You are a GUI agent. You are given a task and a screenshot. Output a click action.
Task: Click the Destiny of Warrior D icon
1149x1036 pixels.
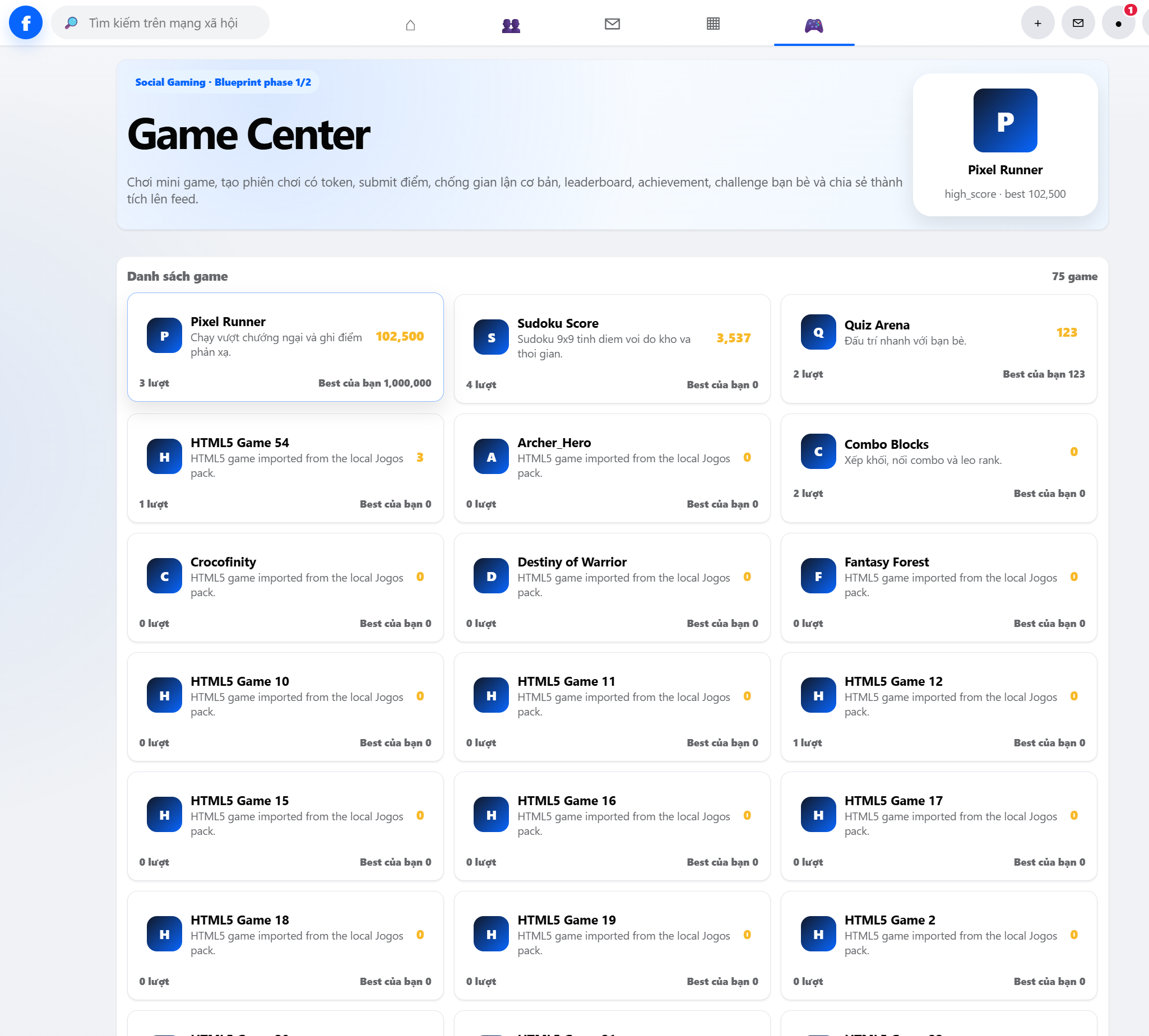491,576
